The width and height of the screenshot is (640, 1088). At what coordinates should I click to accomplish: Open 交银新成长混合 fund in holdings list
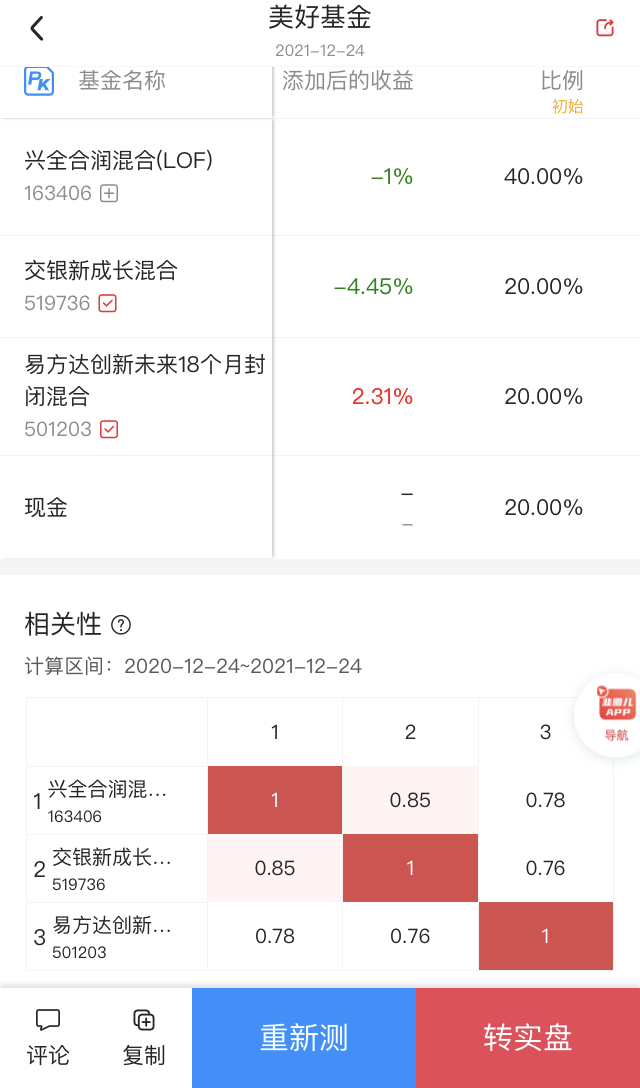pyautogui.click(x=101, y=270)
